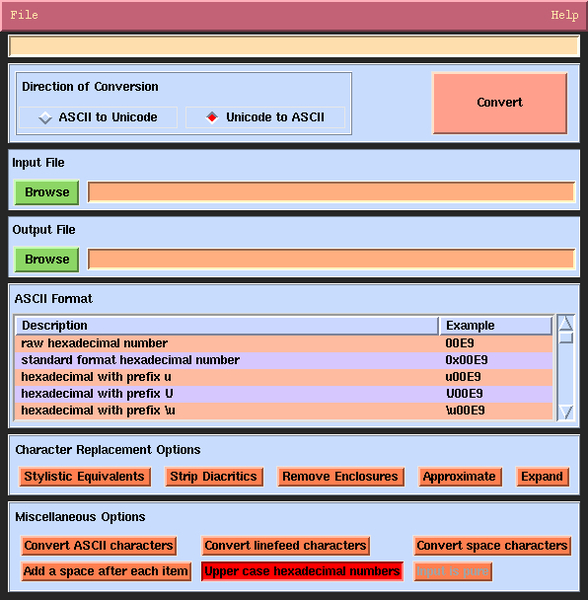
Task: Toggle Add a space after each item
Action: (106, 571)
